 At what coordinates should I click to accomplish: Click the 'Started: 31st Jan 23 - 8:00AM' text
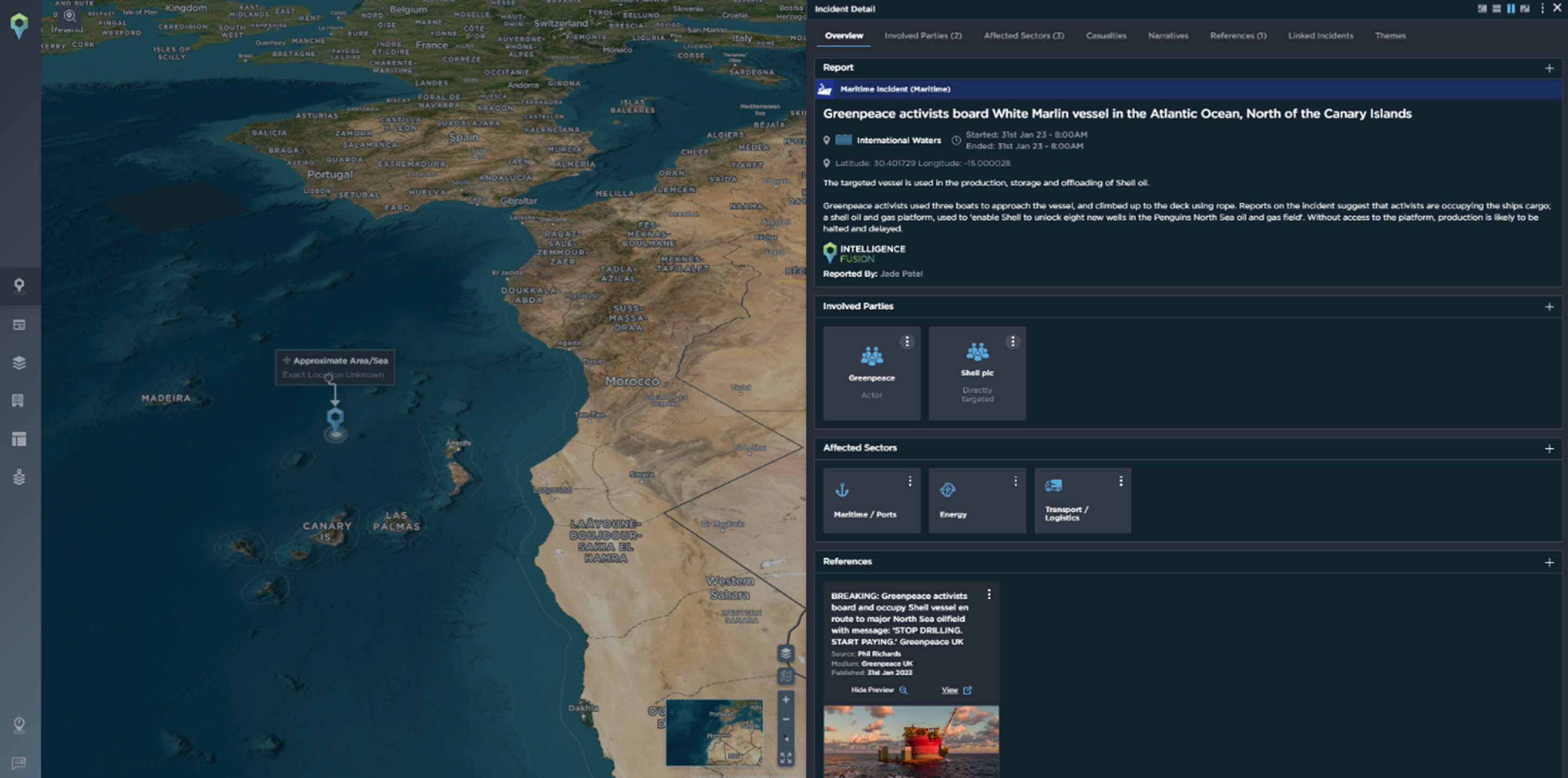click(x=1026, y=135)
